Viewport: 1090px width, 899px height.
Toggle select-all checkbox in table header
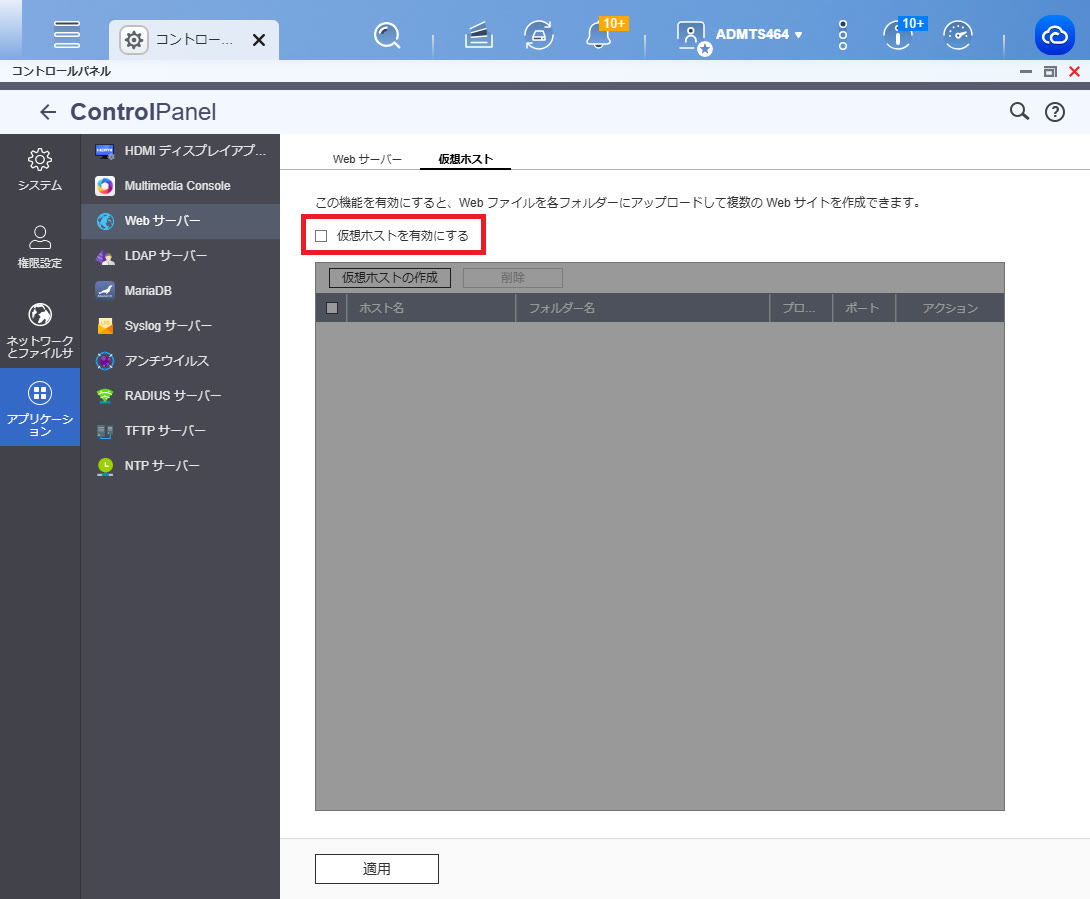332,308
